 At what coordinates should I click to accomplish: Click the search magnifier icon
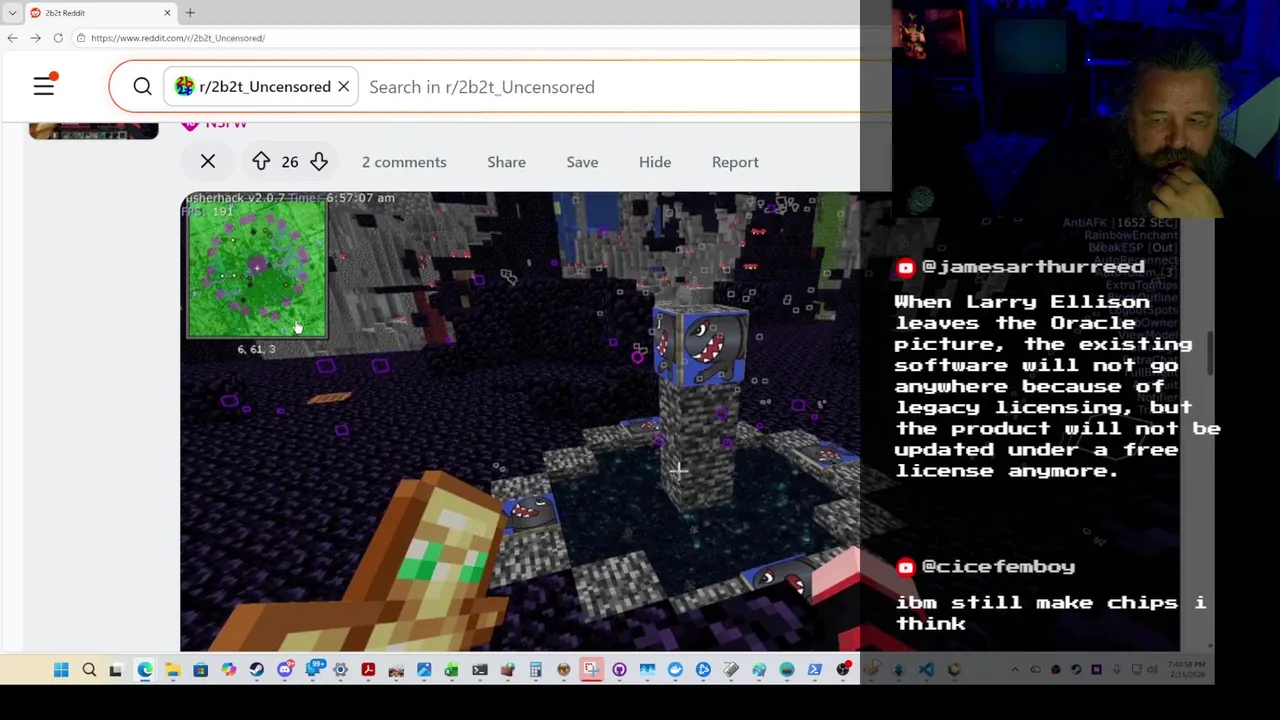coord(142,87)
